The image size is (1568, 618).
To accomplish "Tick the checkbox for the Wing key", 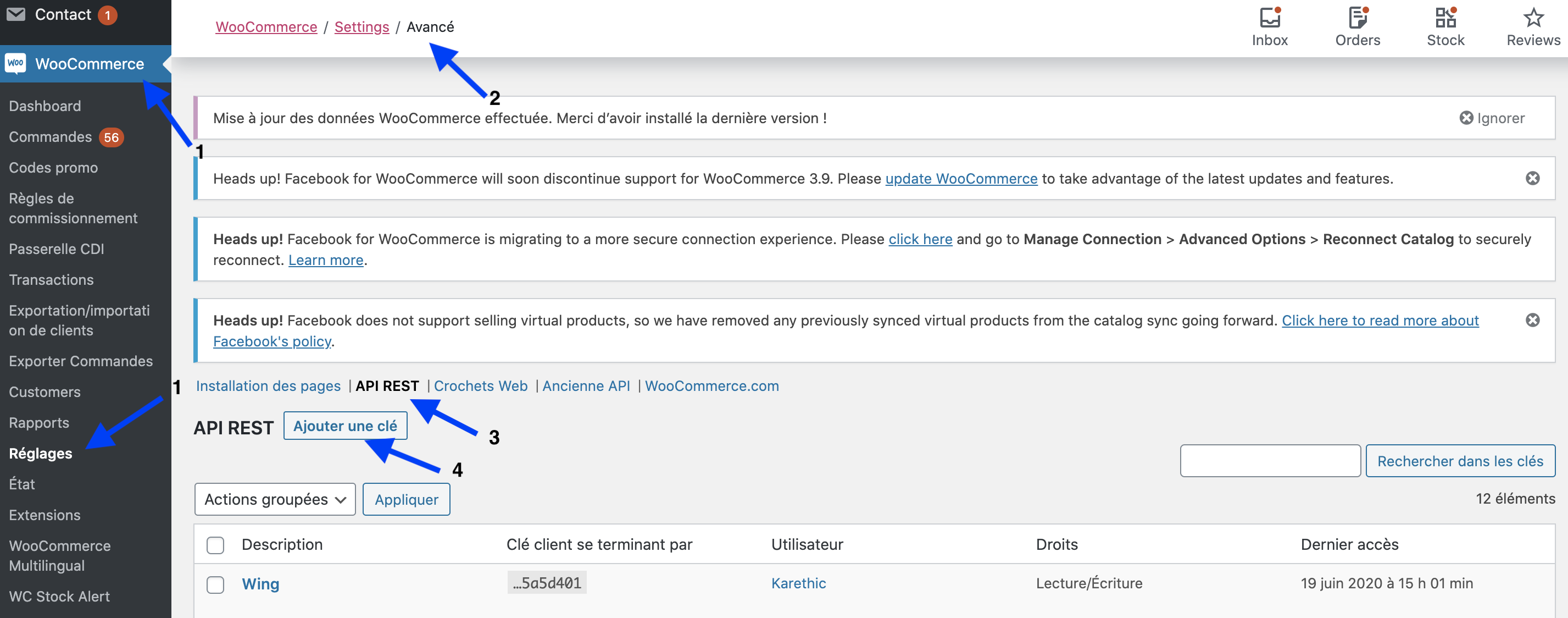I will (x=215, y=584).
